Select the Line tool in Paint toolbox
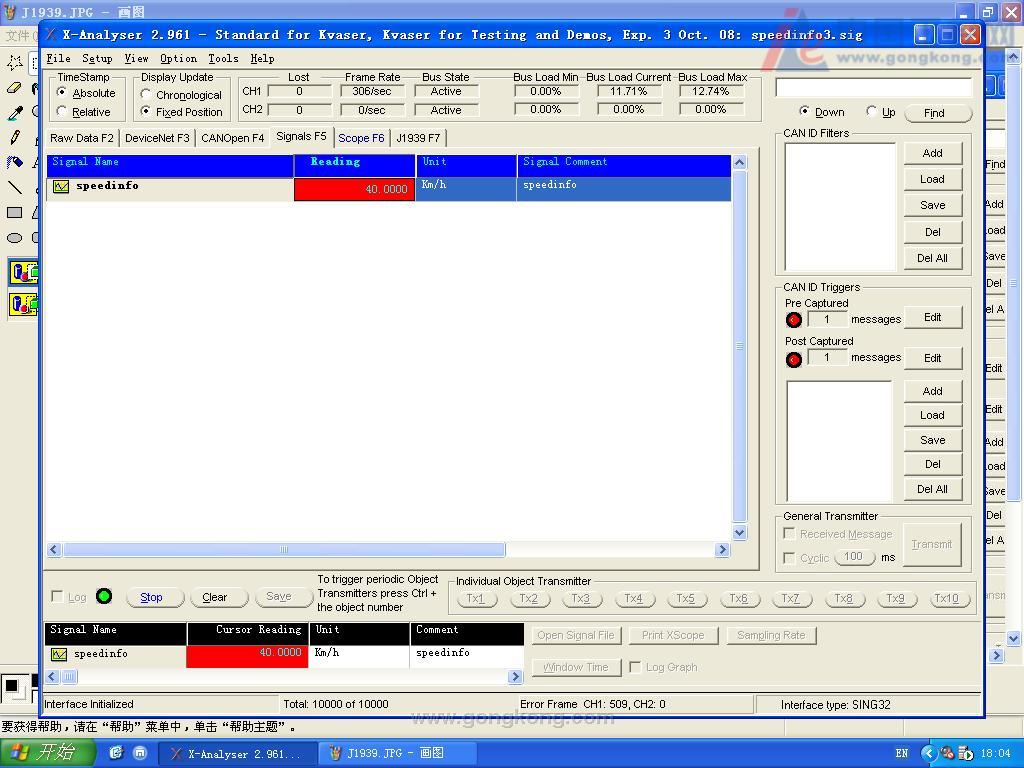Image resolution: width=1024 pixels, height=768 pixels. click(15, 188)
